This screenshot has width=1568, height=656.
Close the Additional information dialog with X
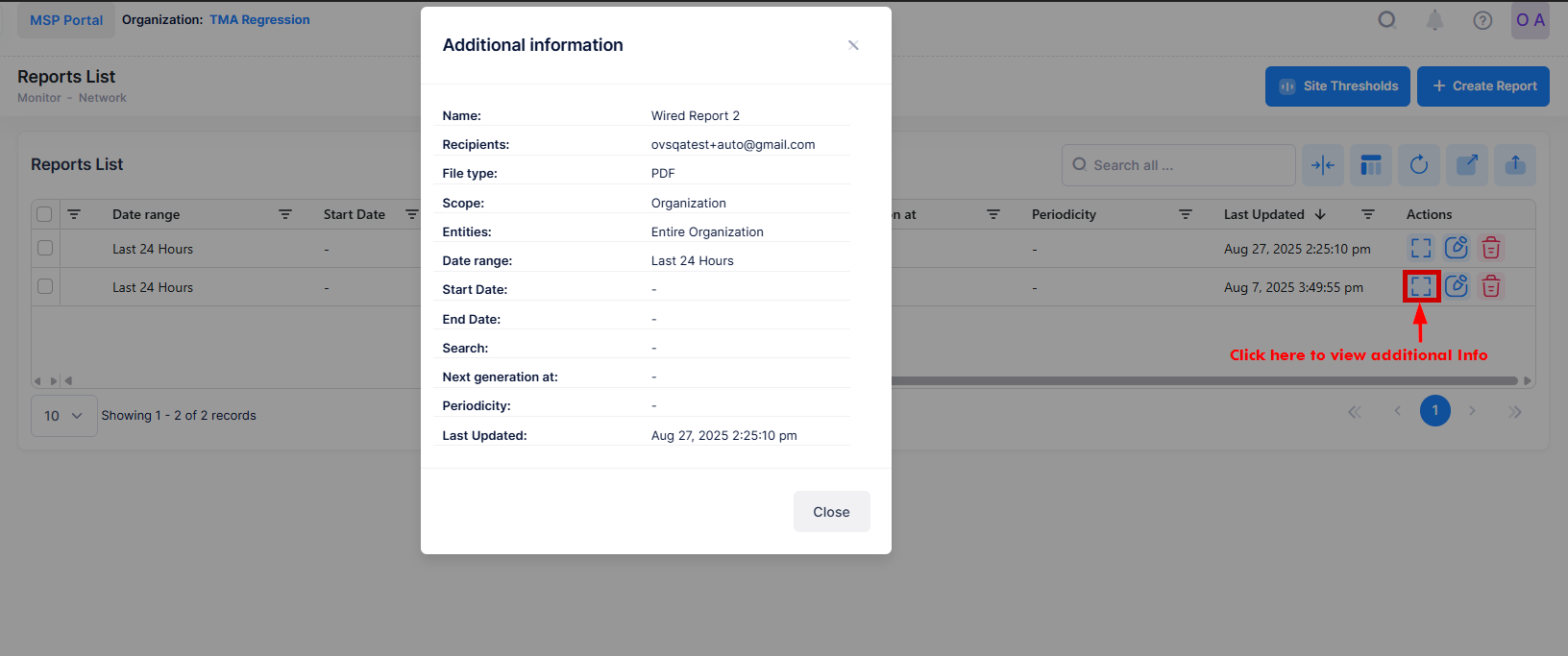pos(852,45)
